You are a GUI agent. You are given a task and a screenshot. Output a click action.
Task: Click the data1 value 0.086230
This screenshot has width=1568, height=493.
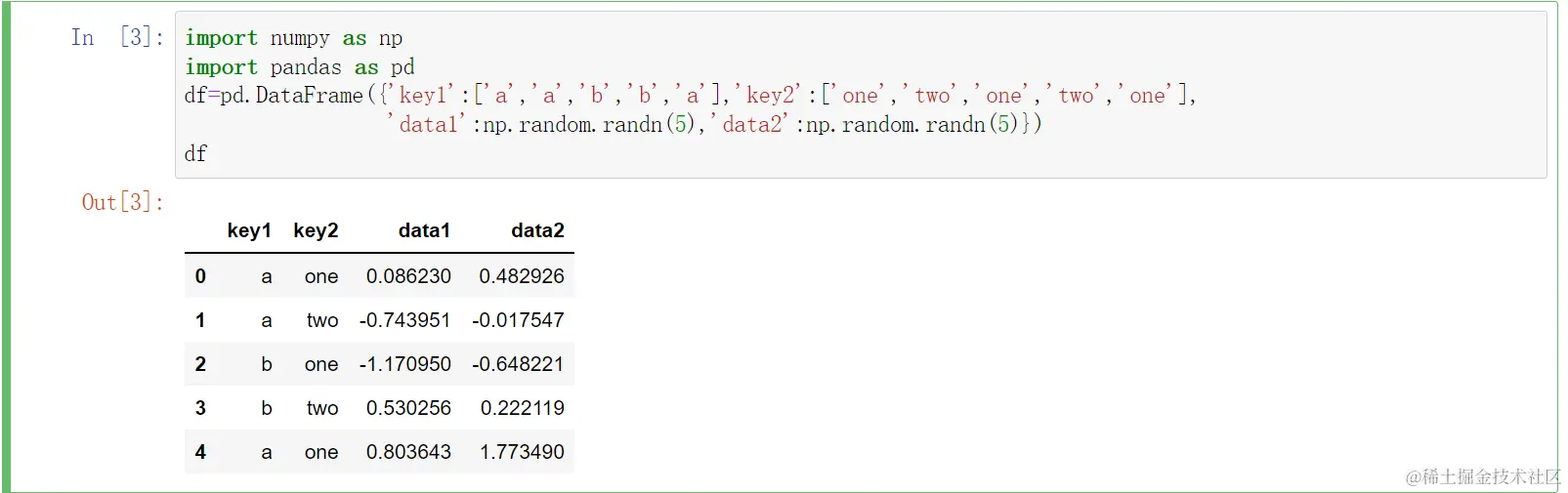(x=408, y=276)
